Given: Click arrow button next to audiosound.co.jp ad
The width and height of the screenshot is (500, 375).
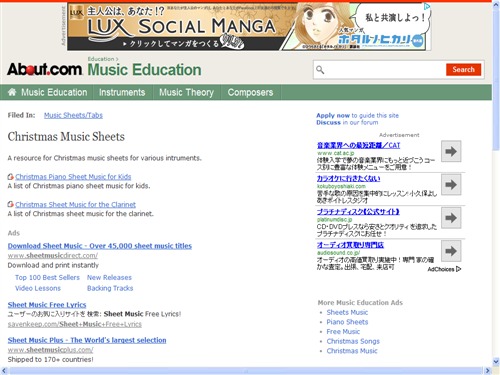Looking at the screenshot, I should (x=451, y=251).
